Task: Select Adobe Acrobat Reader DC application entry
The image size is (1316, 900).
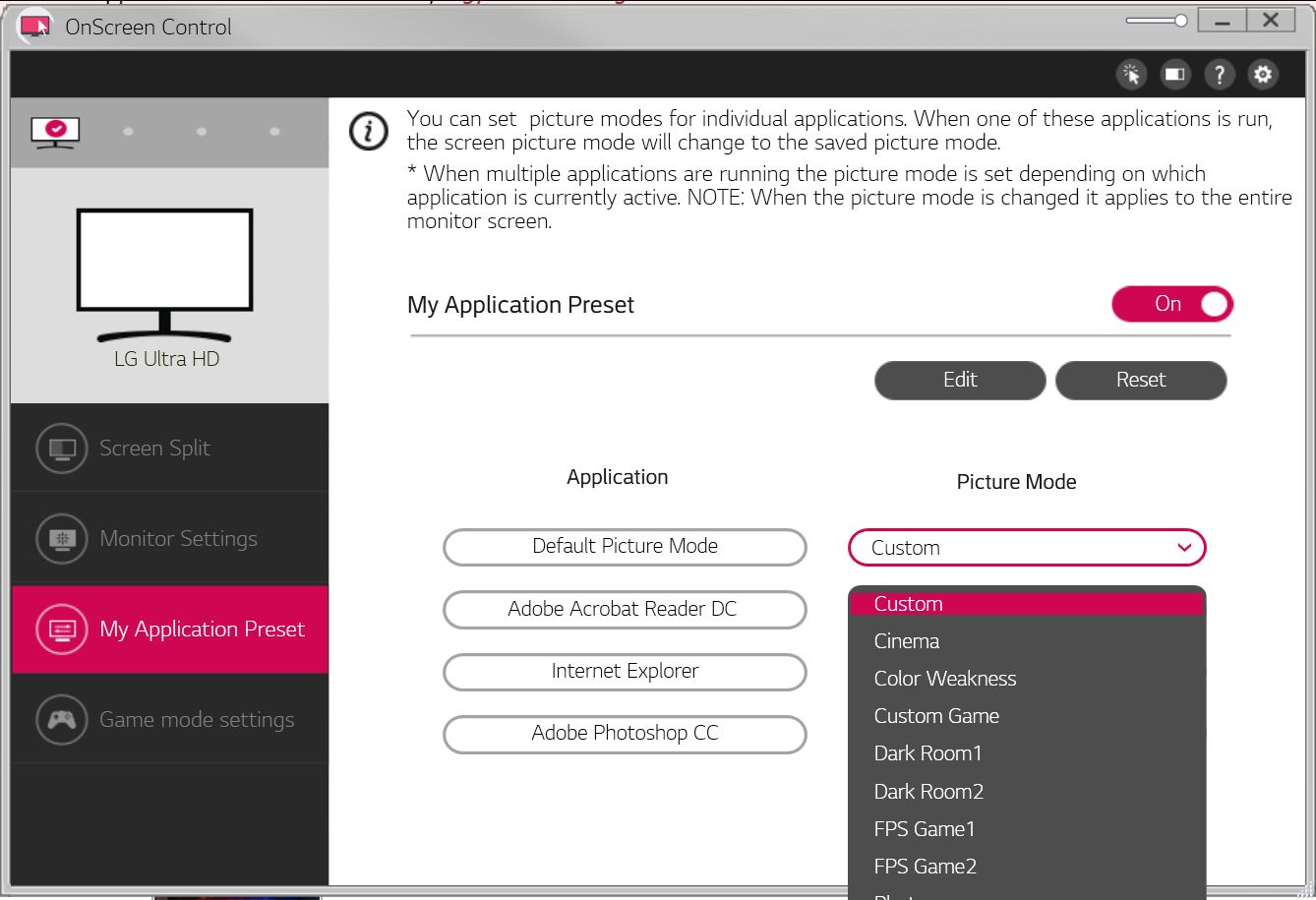Action: (625, 610)
